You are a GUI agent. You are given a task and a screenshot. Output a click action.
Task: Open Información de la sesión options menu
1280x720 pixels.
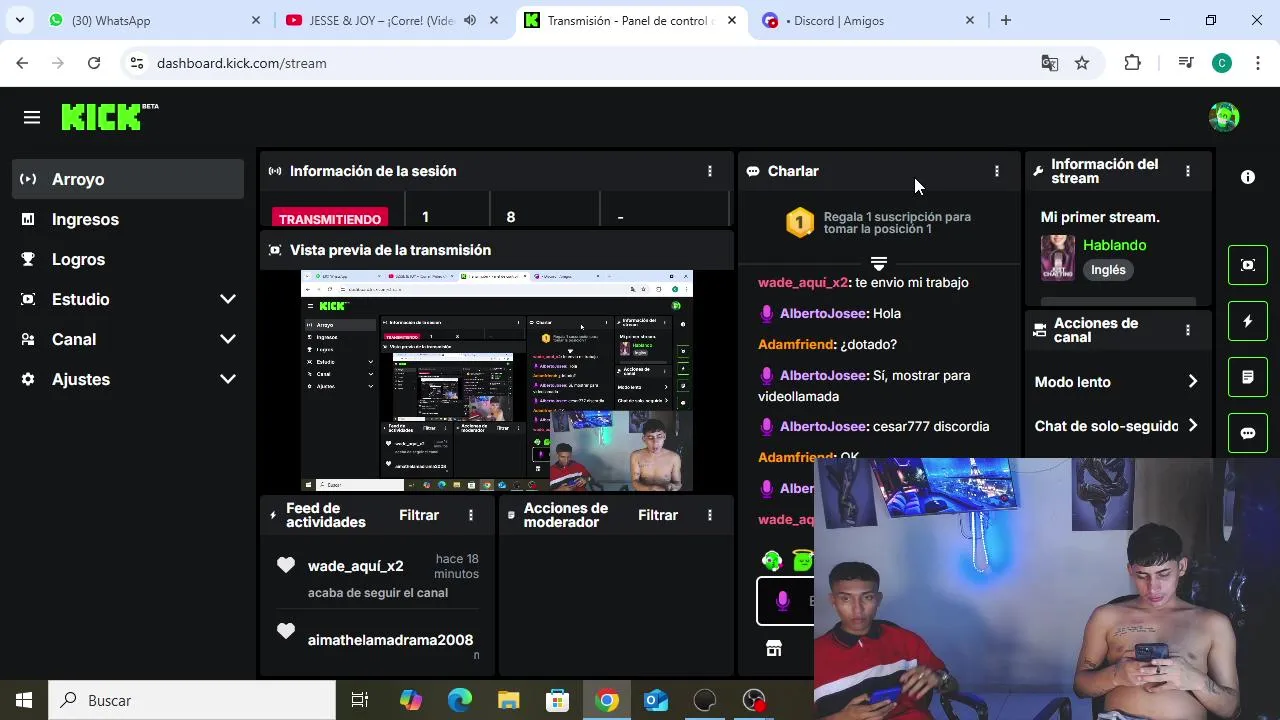[710, 171]
